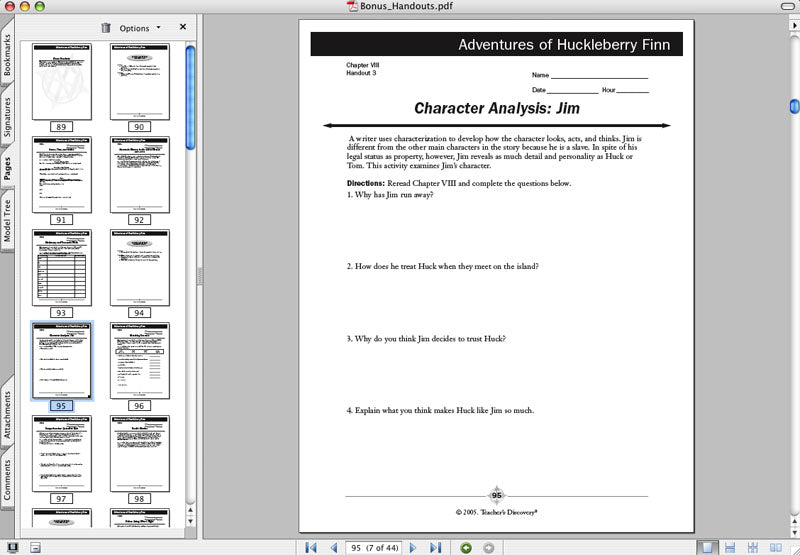The image size is (800, 555).
Task: Open the Options dropdown menu
Action: (139, 28)
